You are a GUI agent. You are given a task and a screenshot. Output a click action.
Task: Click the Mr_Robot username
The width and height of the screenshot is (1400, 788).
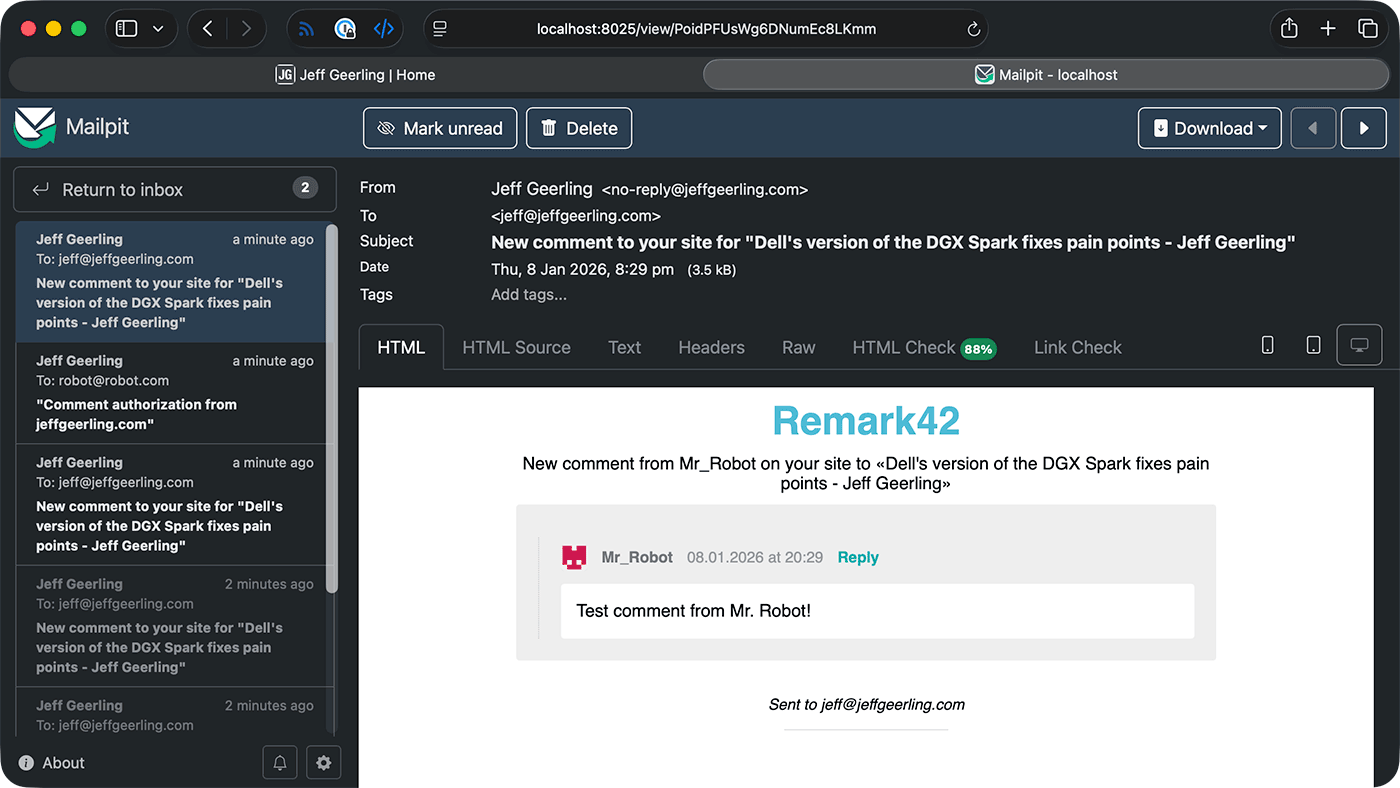click(x=637, y=557)
